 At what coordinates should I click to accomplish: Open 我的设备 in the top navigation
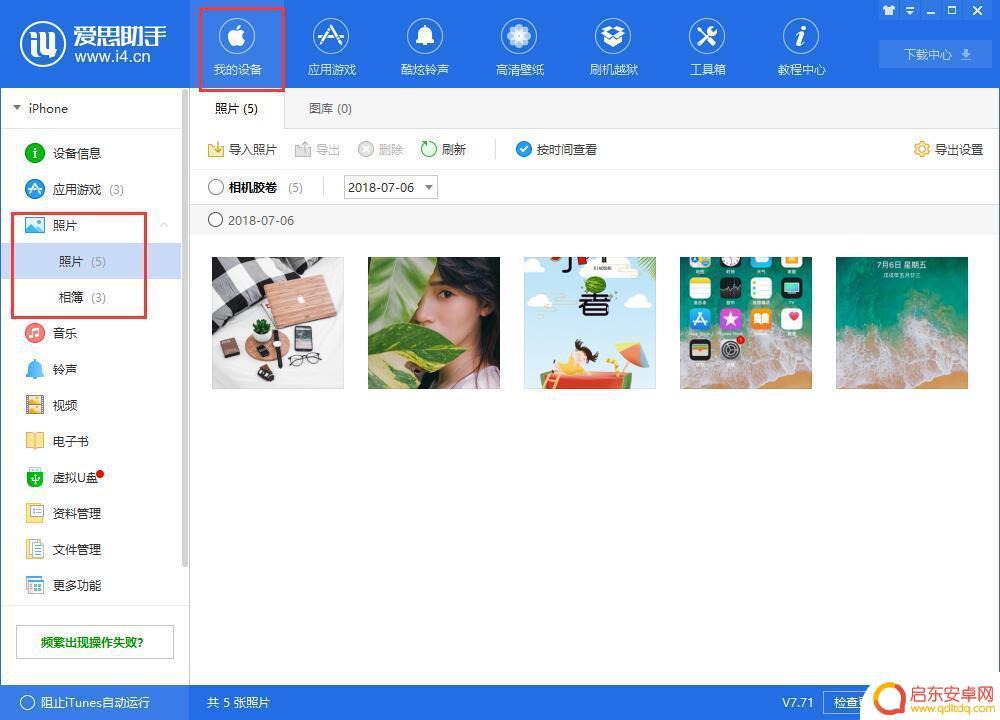pyautogui.click(x=237, y=48)
